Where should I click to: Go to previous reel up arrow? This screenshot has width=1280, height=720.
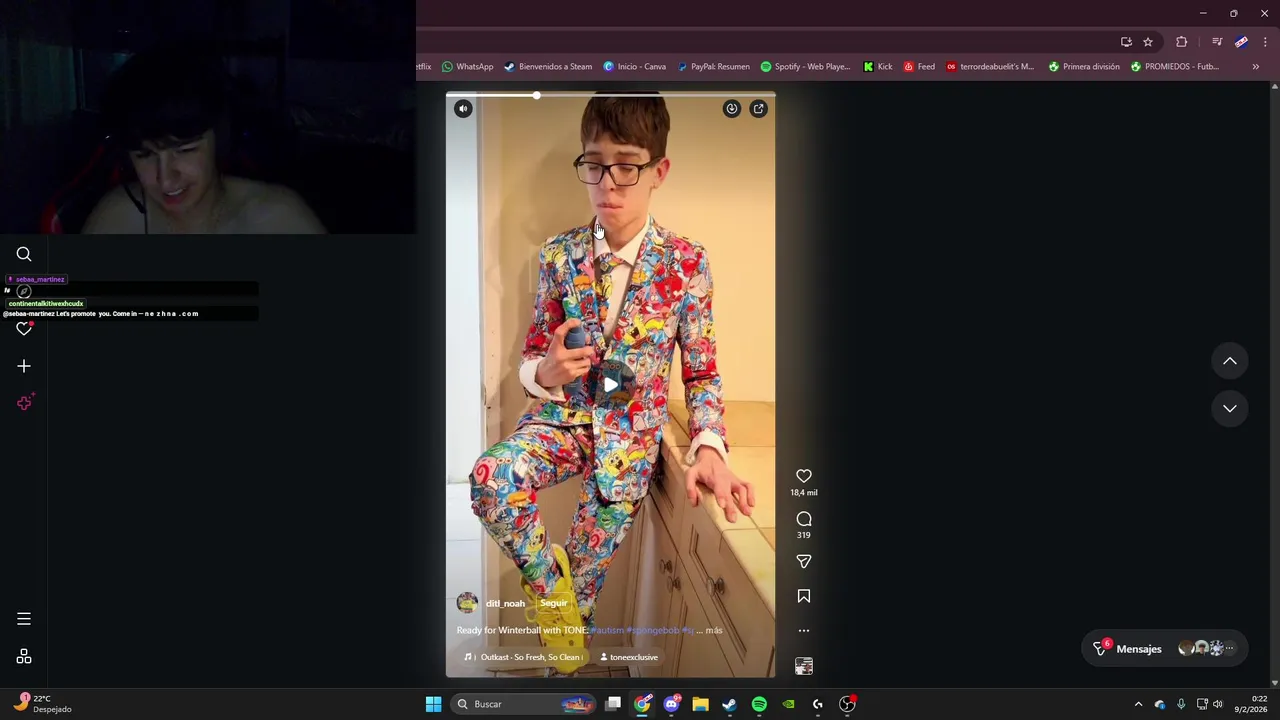[x=1230, y=361]
